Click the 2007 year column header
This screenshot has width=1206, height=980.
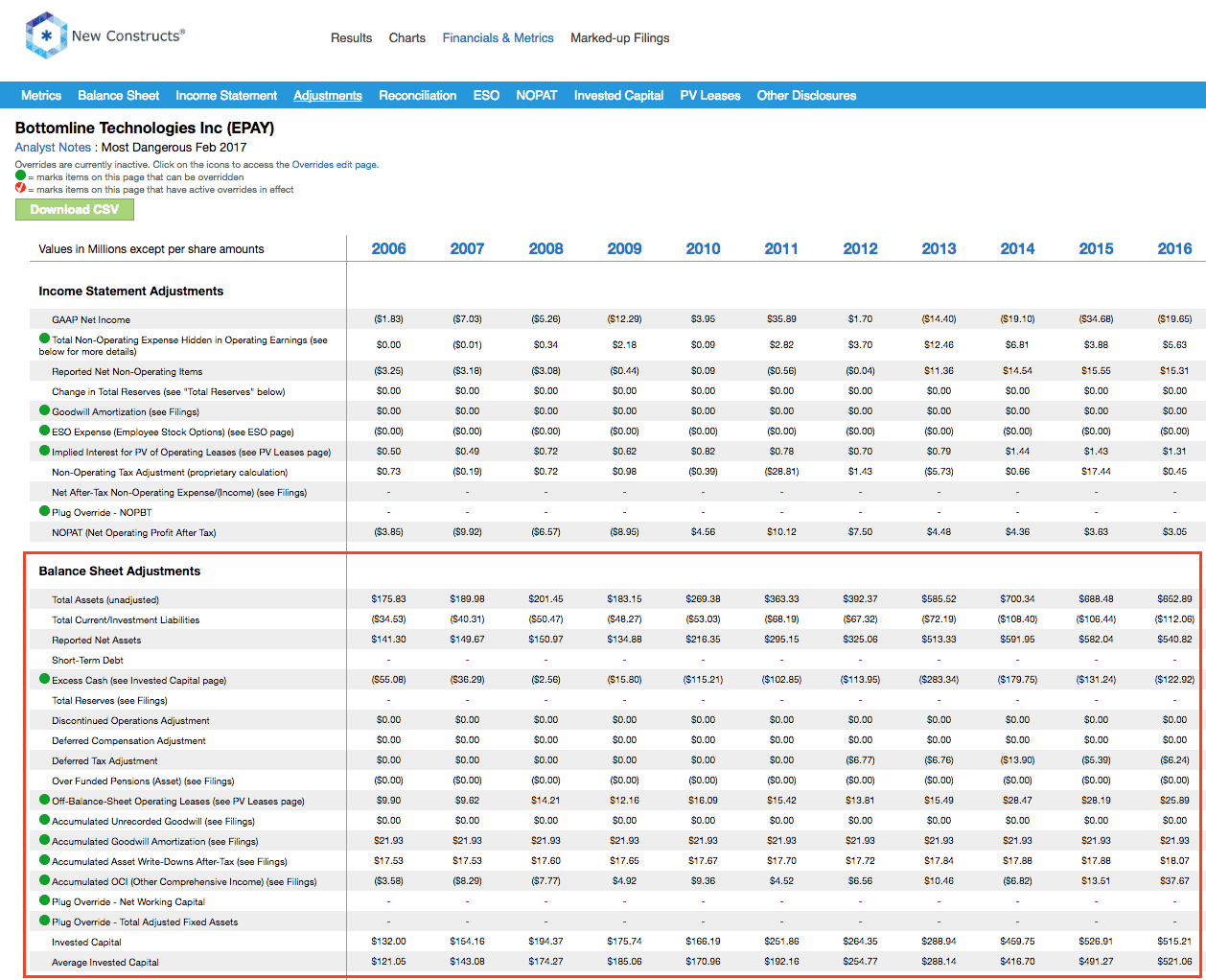[468, 248]
